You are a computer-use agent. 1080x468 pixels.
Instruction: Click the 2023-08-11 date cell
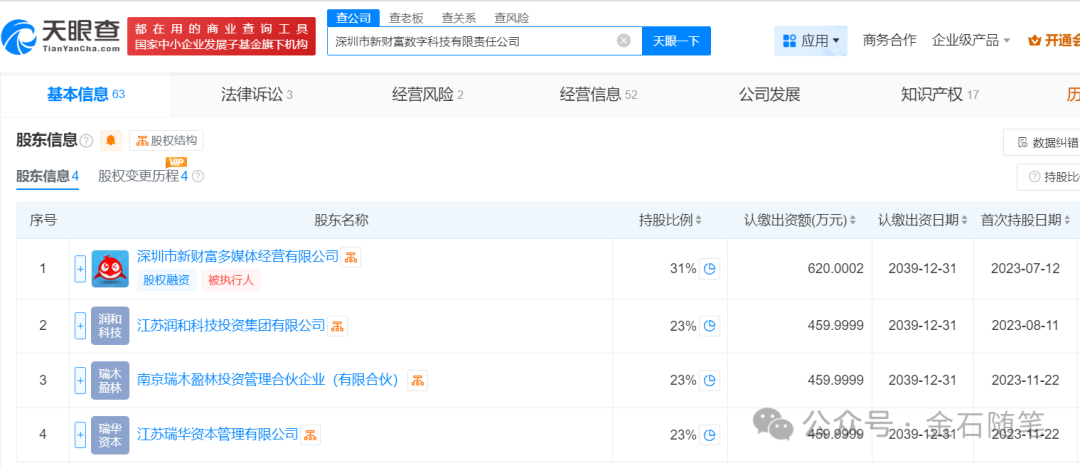(x=1025, y=325)
